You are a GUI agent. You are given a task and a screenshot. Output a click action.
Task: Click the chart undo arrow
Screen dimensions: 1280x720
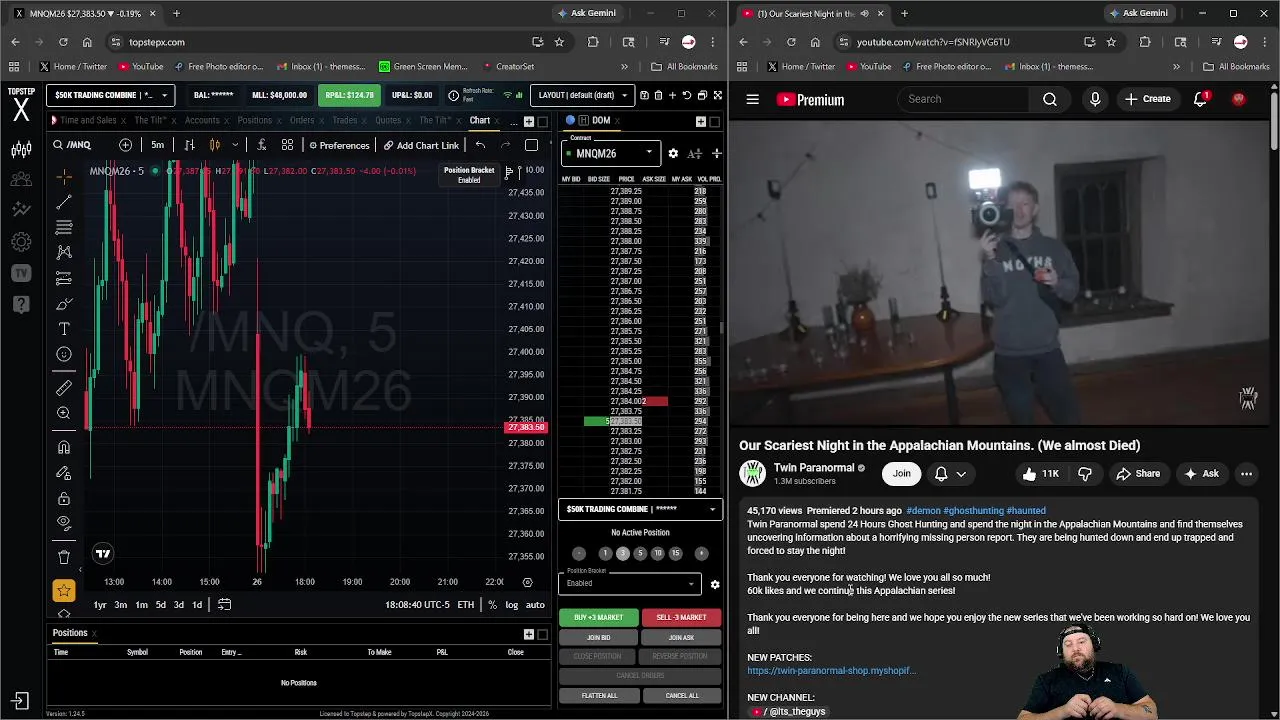(480, 145)
